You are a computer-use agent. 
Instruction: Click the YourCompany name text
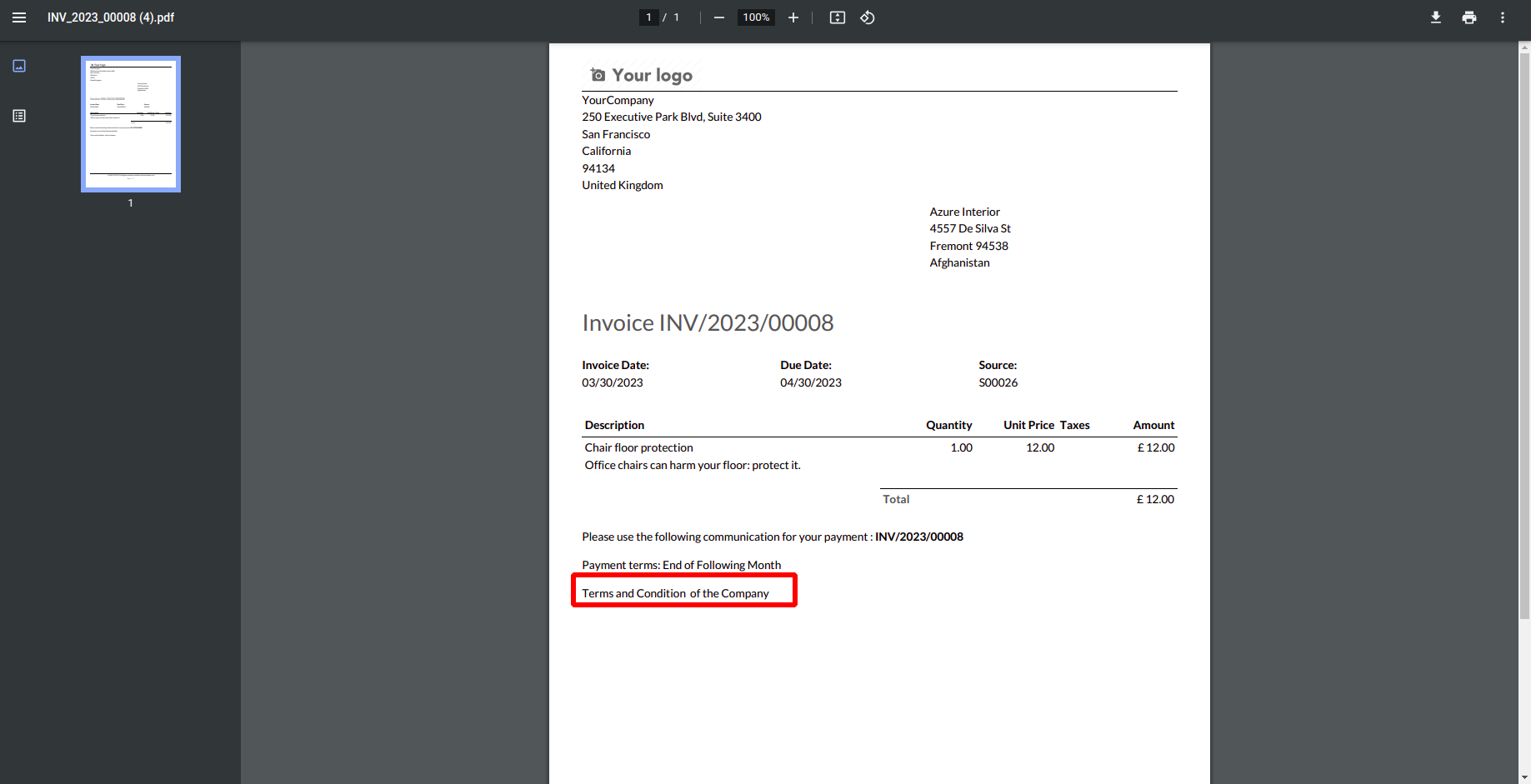coord(618,100)
